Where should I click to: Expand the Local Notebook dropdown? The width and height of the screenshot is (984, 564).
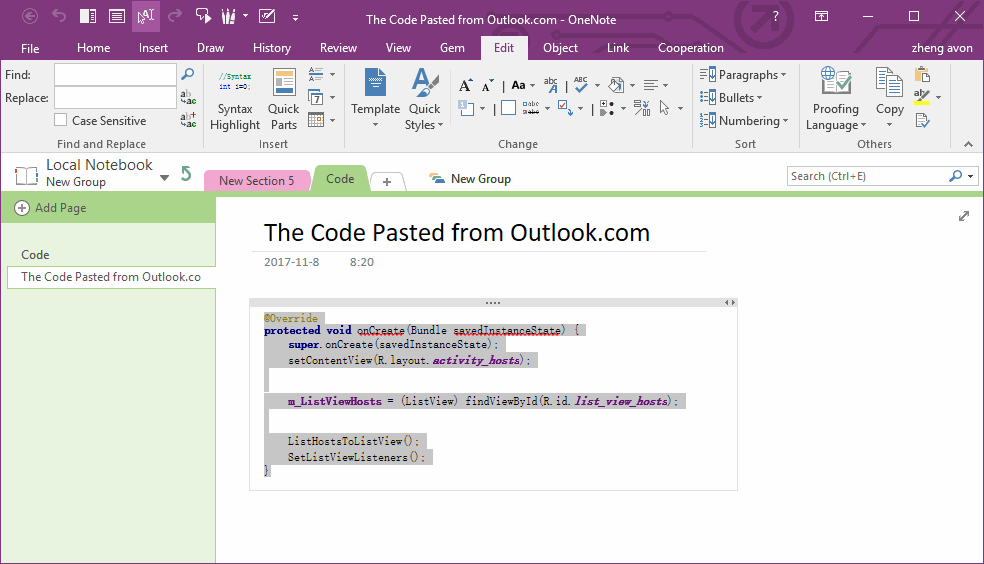click(164, 178)
